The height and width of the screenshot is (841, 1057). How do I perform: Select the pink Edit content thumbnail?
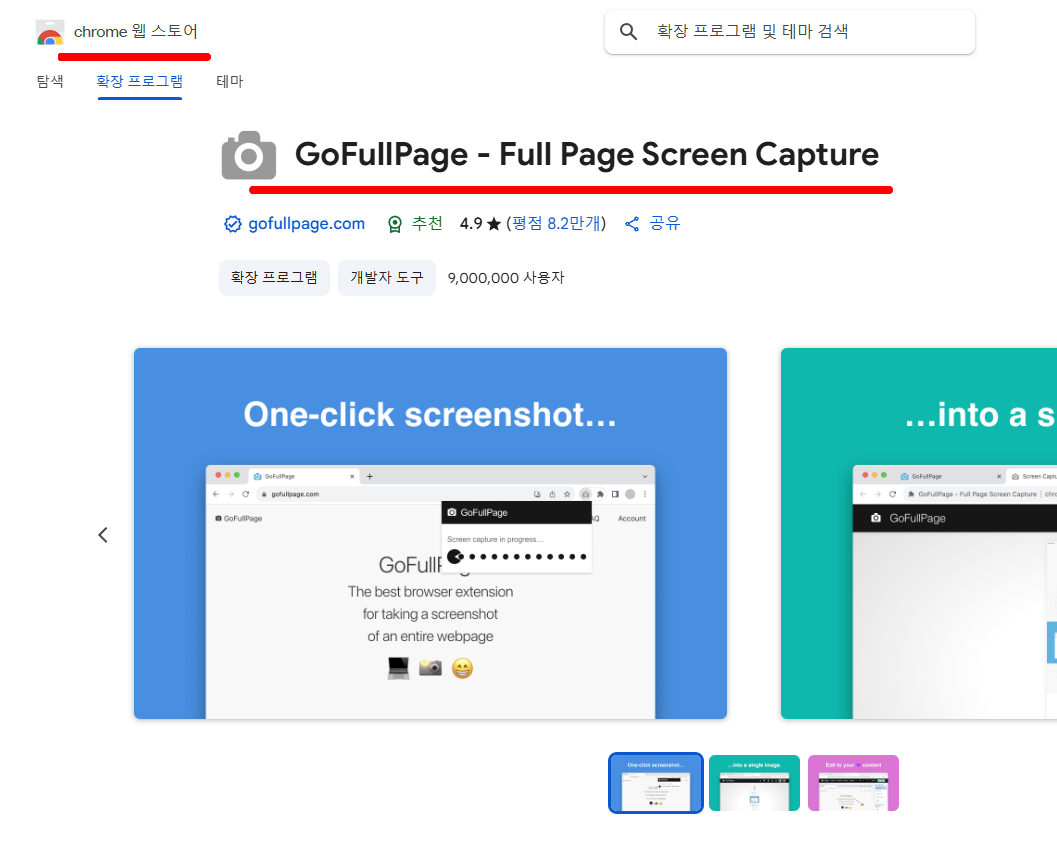point(853,783)
